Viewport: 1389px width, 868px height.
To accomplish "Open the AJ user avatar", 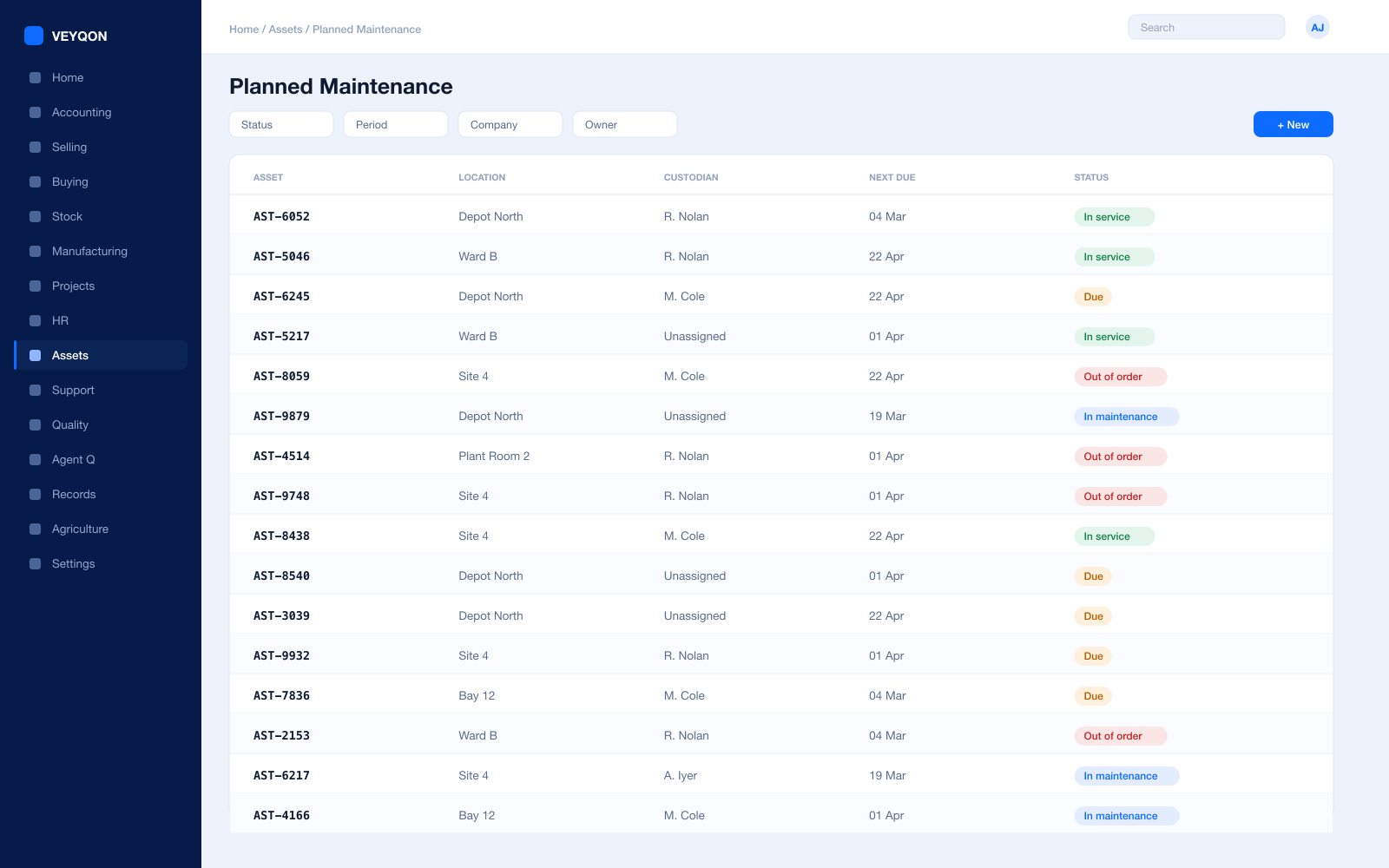I will (x=1318, y=27).
